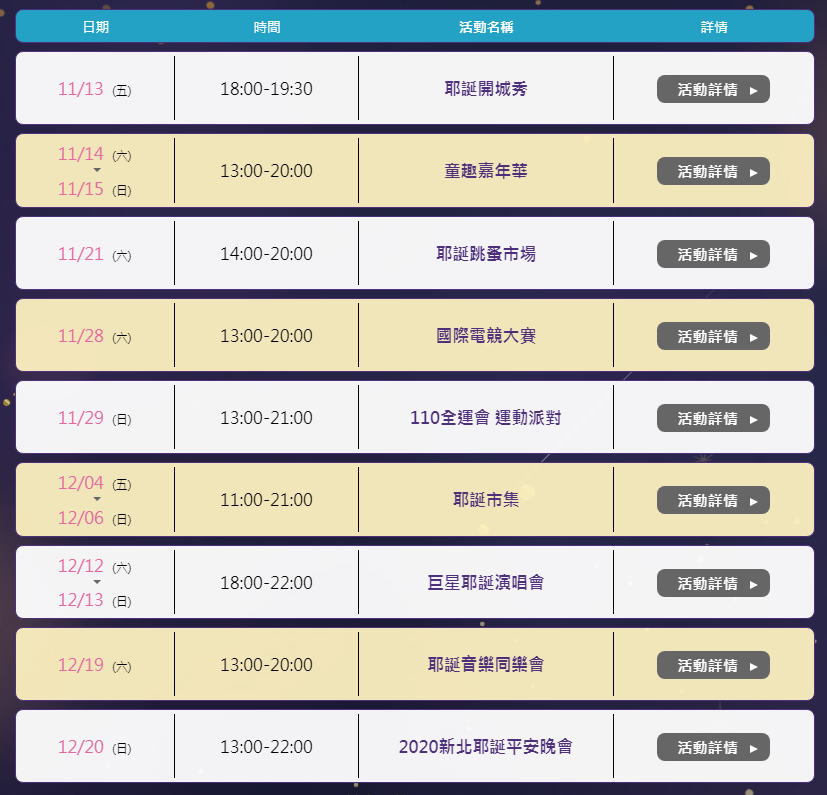Click the 國際電競大賽 event title
The image size is (827, 795).
pyautogui.click(x=486, y=336)
